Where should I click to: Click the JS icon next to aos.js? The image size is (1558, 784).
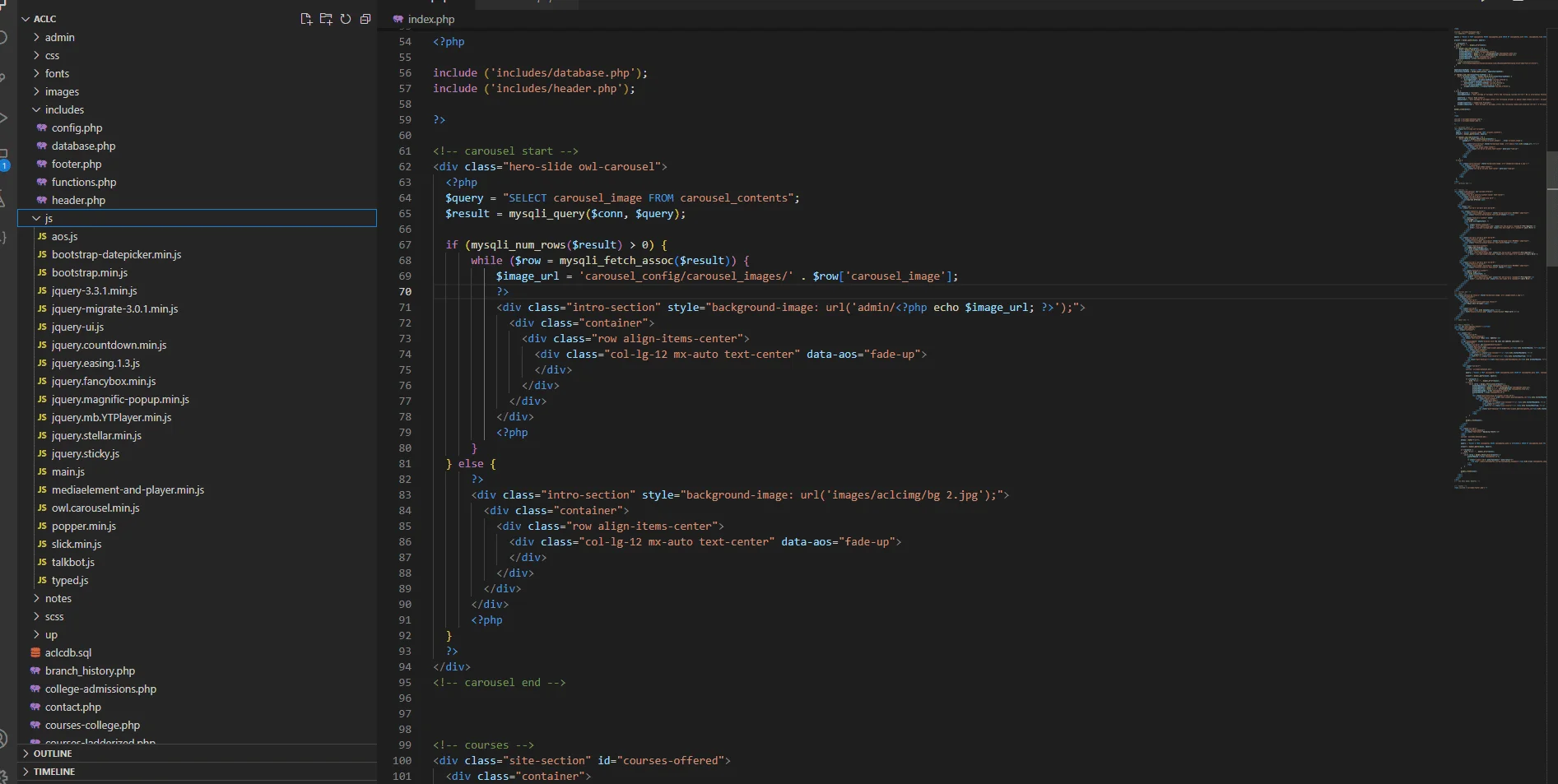pyautogui.click(x=42, y=236)
